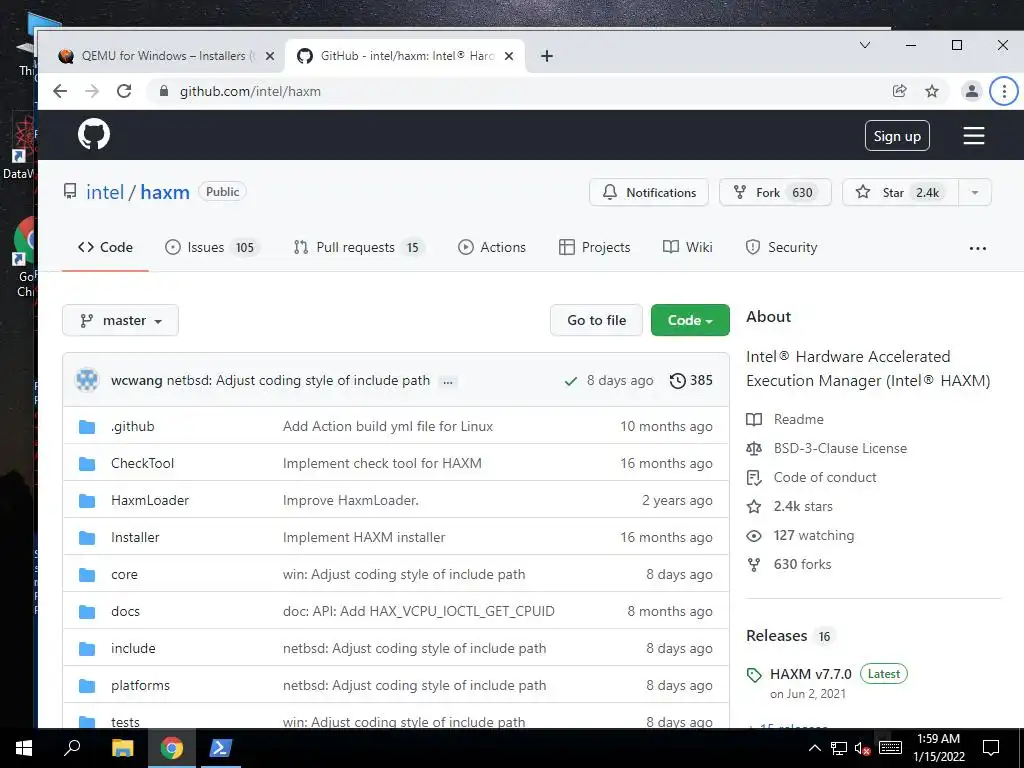Close the GitHub intel/haxm tab

point(509,56)
